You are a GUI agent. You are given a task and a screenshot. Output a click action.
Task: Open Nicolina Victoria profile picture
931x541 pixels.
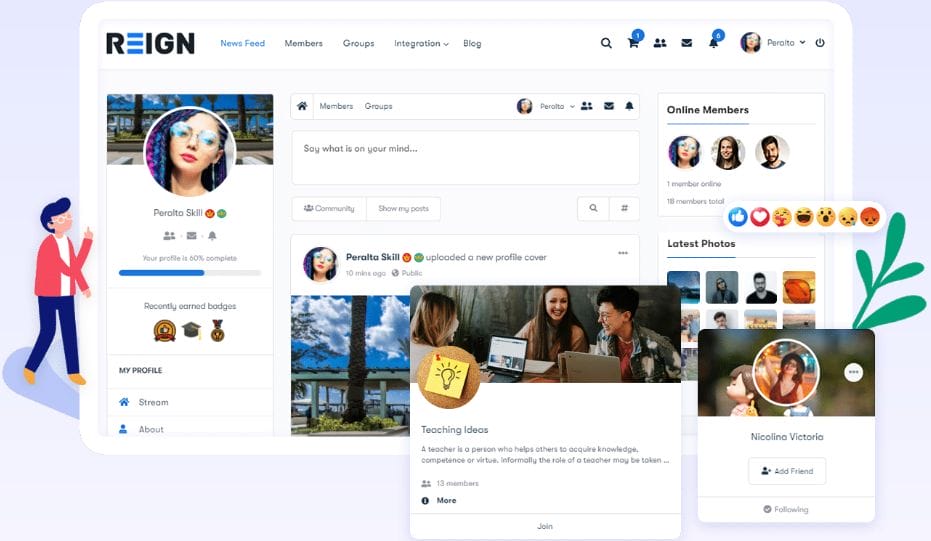coord(786,374)
